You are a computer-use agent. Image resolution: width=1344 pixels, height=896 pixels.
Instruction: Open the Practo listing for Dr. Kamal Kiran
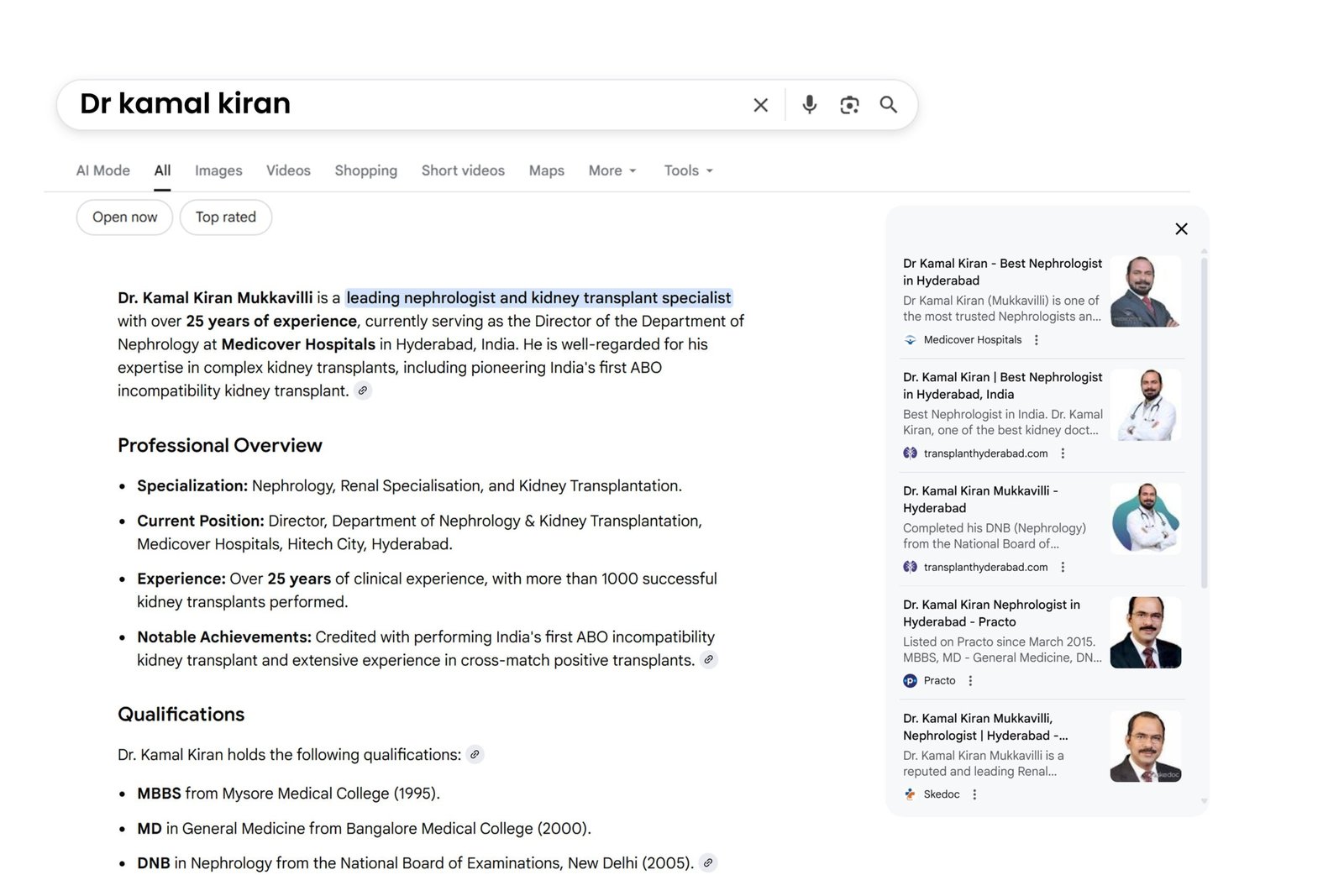[1000, 613]
